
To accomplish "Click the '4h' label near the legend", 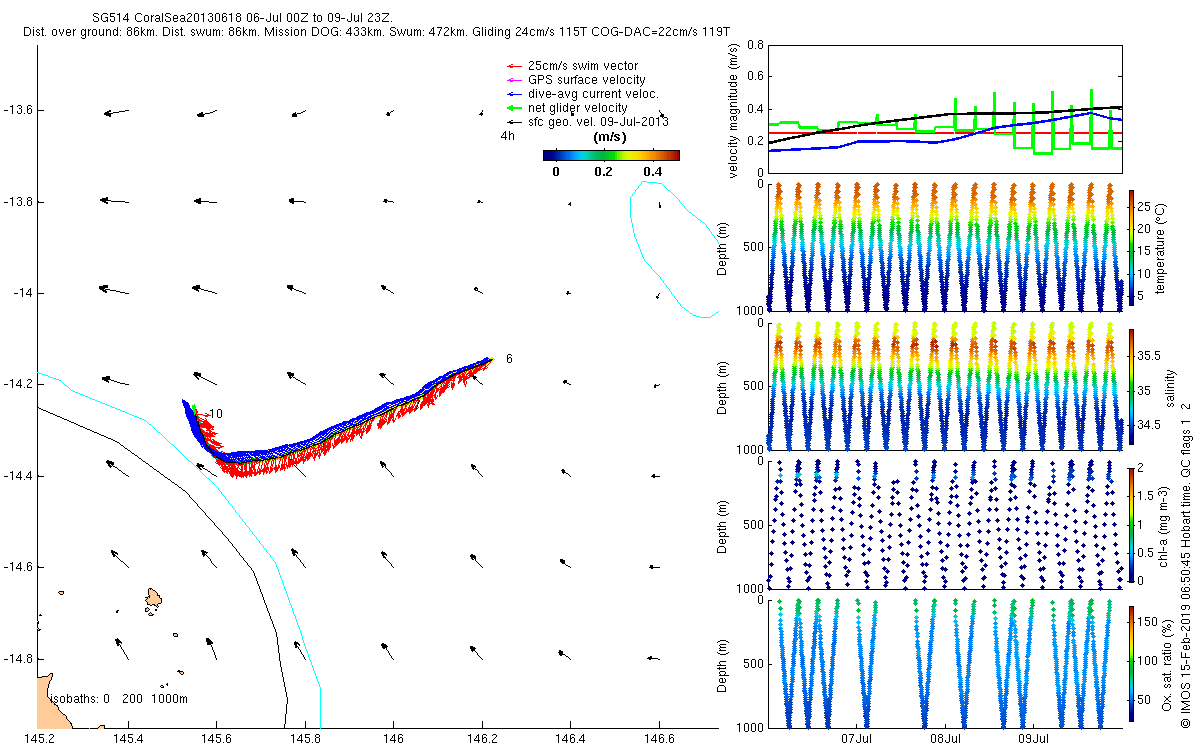I will click(x=507, y=135).
